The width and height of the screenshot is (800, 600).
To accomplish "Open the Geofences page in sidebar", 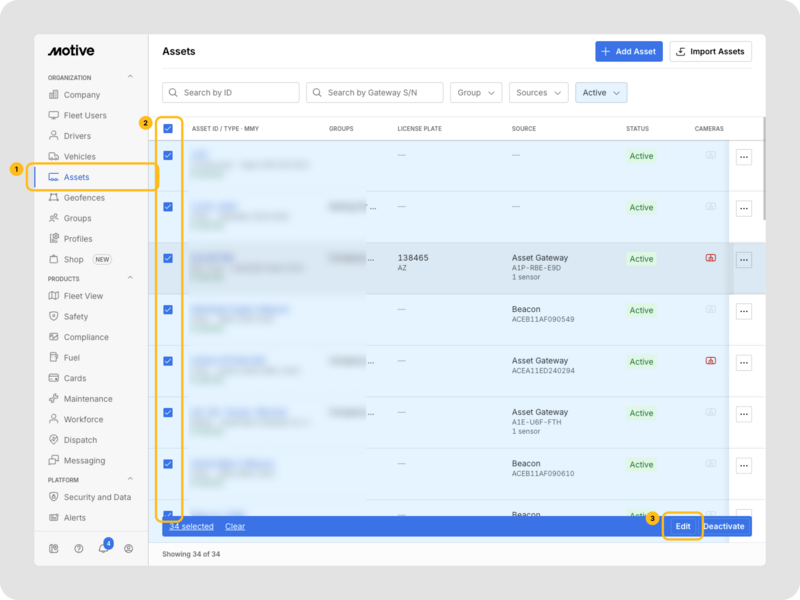I will tap(84, 198).
